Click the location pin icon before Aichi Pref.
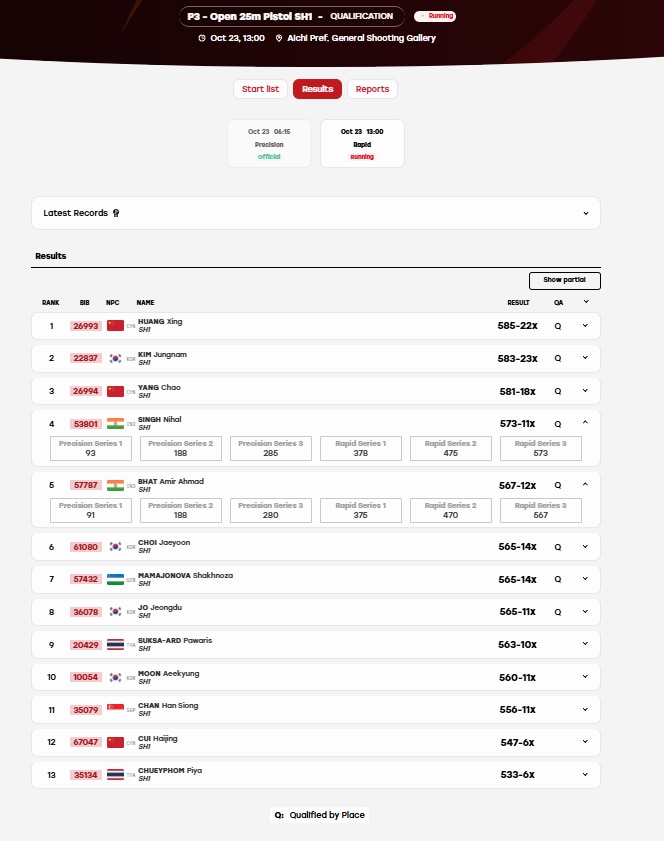 click(279, 38)
